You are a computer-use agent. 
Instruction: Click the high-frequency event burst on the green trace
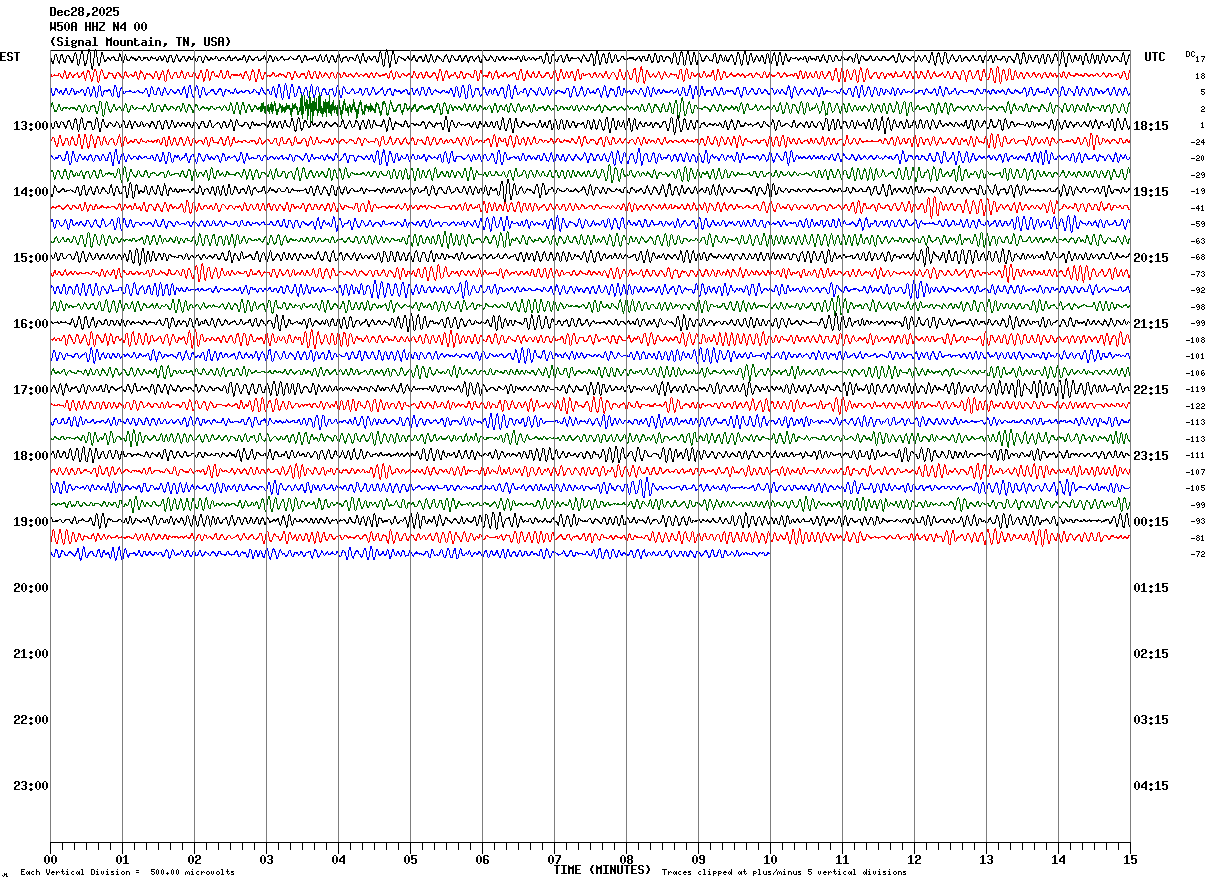[320, 107]
